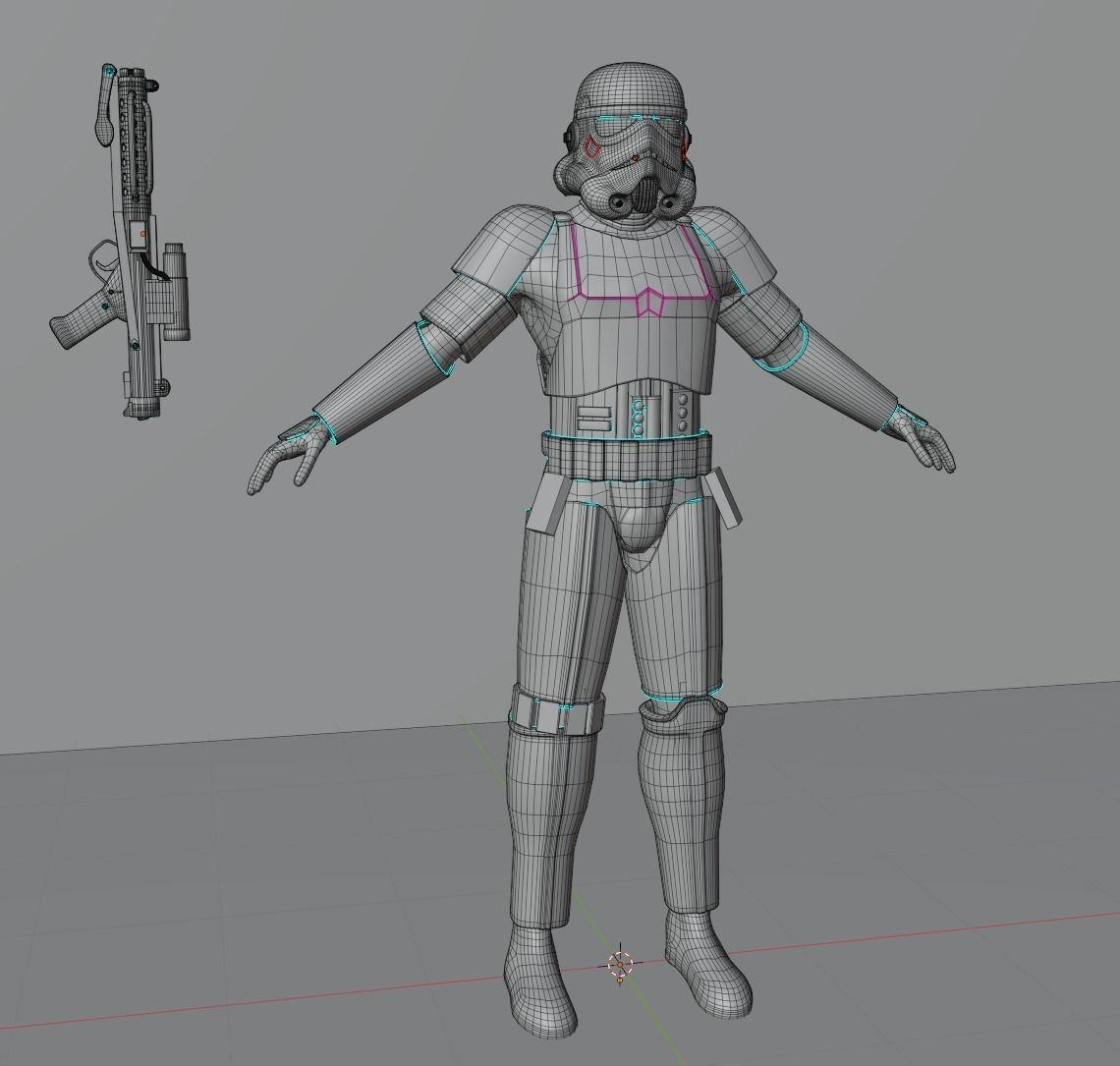Select the utility belt around the waist

pos(626,455)
